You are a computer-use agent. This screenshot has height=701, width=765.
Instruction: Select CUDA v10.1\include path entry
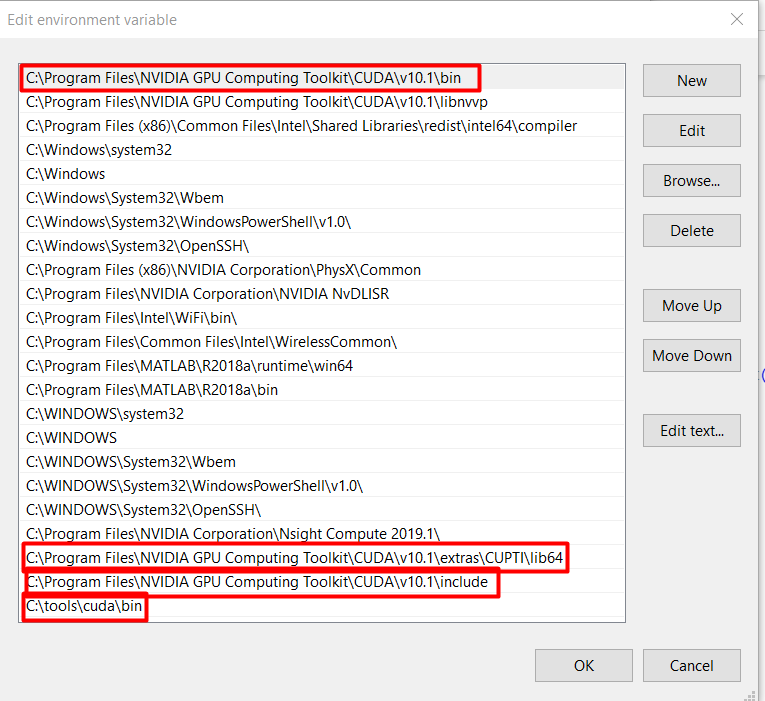point(322,581)
